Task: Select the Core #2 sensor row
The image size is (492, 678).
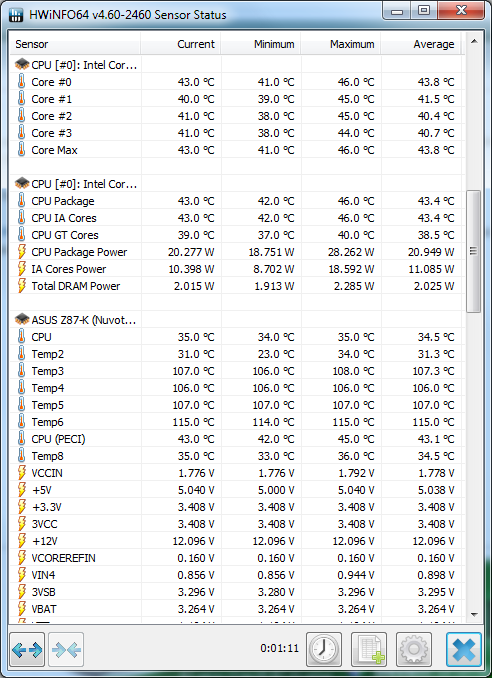Action: tap(236, 116)
